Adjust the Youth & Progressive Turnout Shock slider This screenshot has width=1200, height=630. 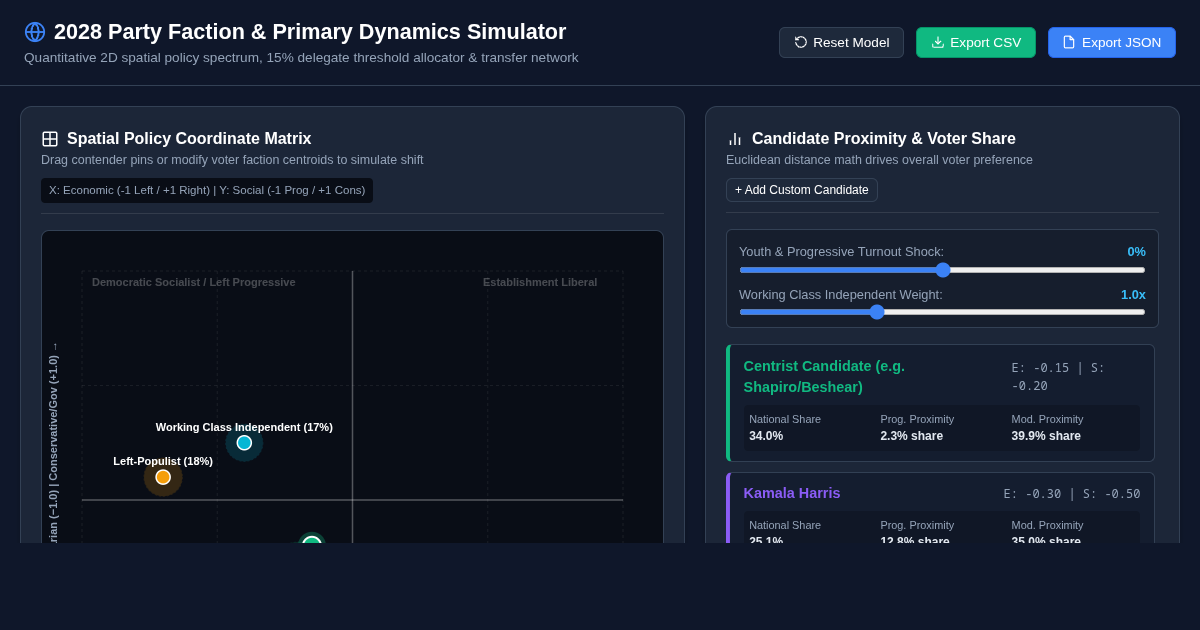(x=942, y=270)
